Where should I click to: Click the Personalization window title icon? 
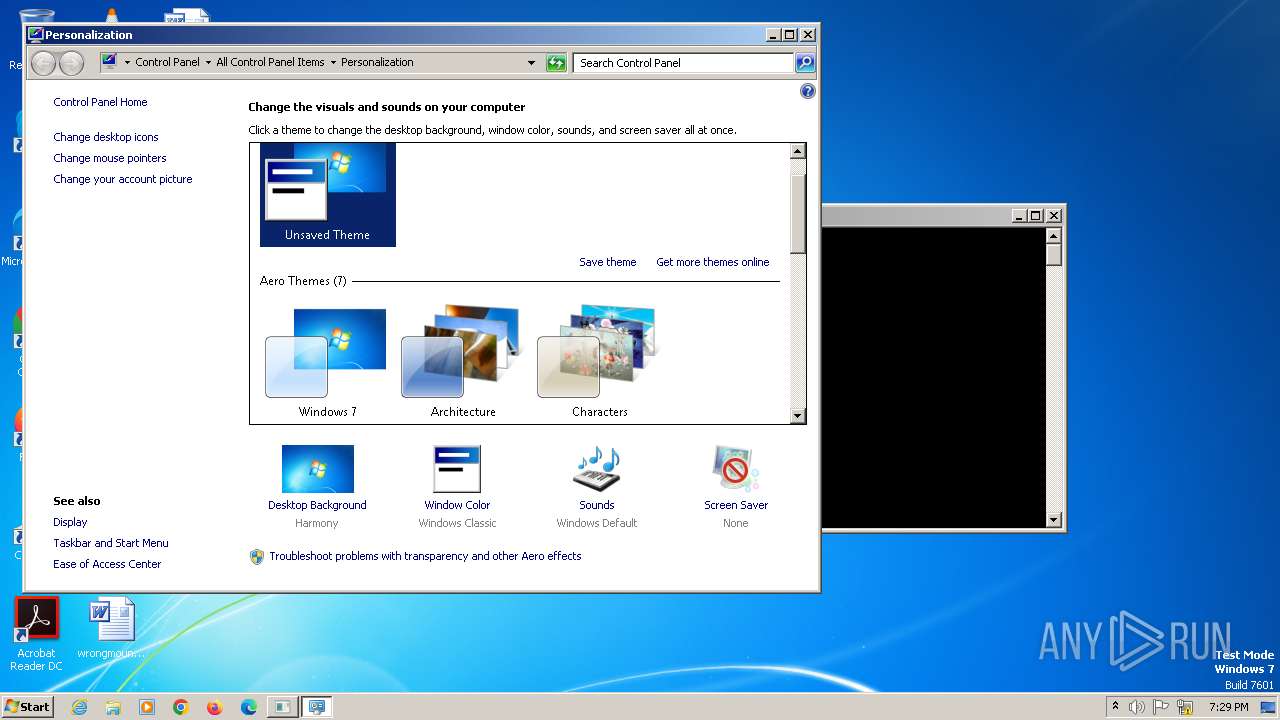[x=36, y=34]
